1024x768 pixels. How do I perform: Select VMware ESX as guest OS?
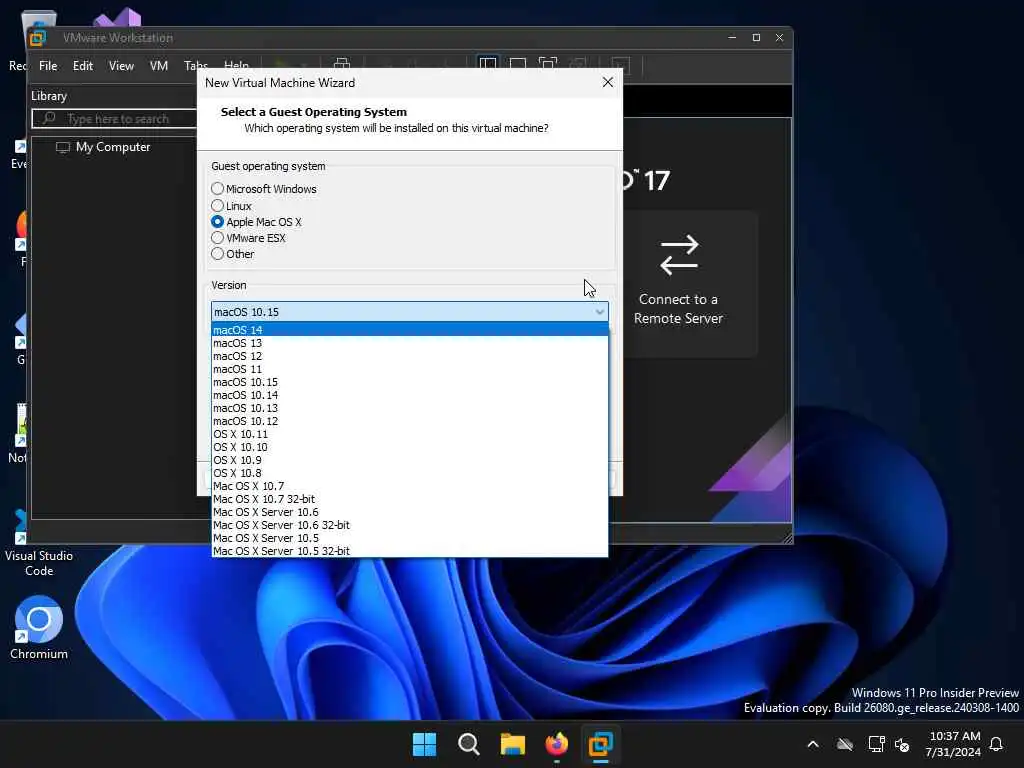tap(217, 238)
